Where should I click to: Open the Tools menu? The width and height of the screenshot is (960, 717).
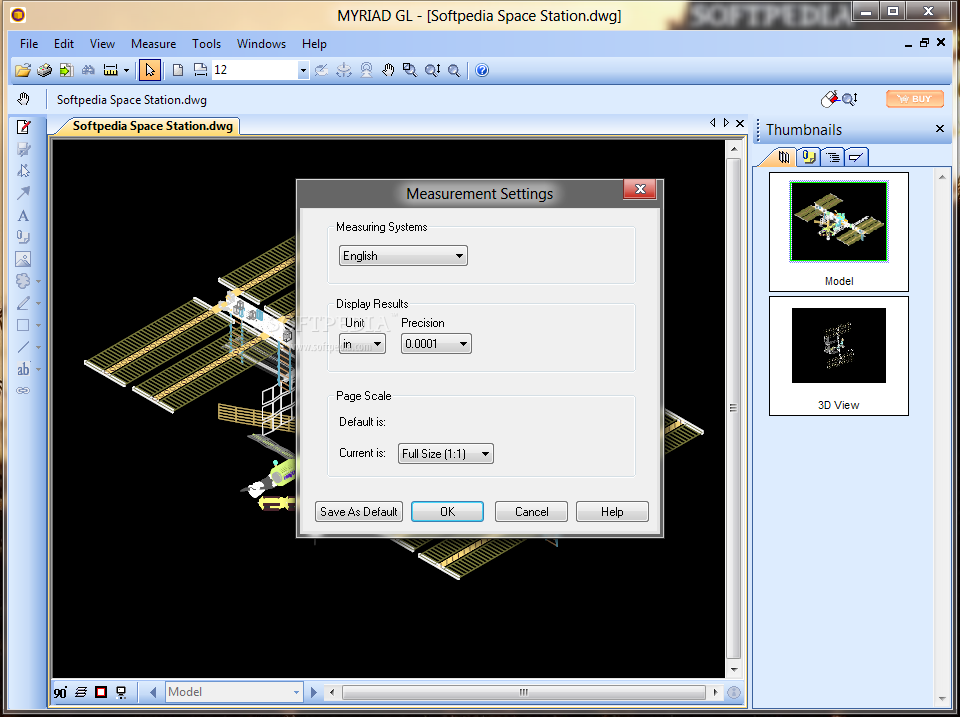[206, 44]
